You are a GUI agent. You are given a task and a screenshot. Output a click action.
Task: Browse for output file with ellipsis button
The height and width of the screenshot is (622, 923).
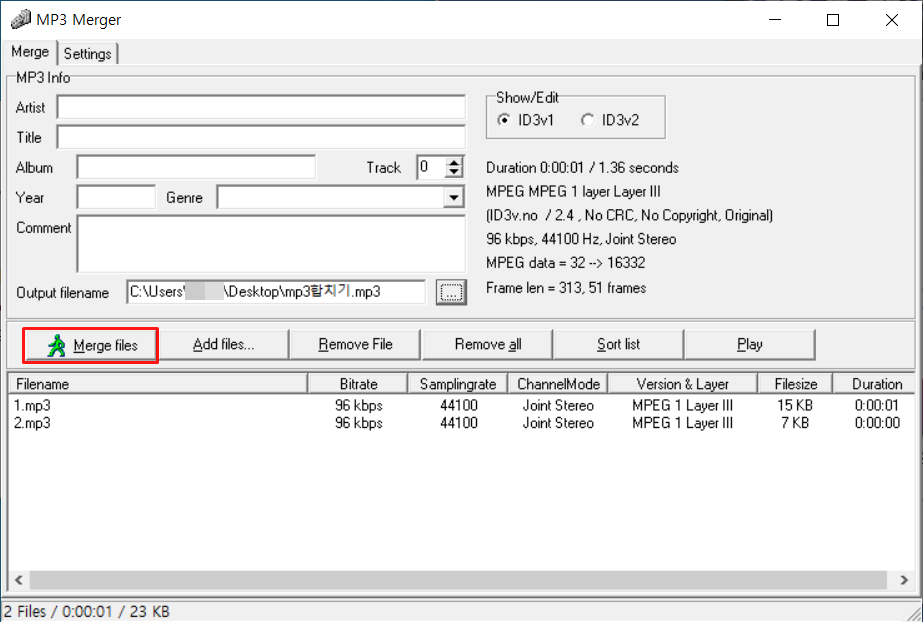(x=451, y=292)
